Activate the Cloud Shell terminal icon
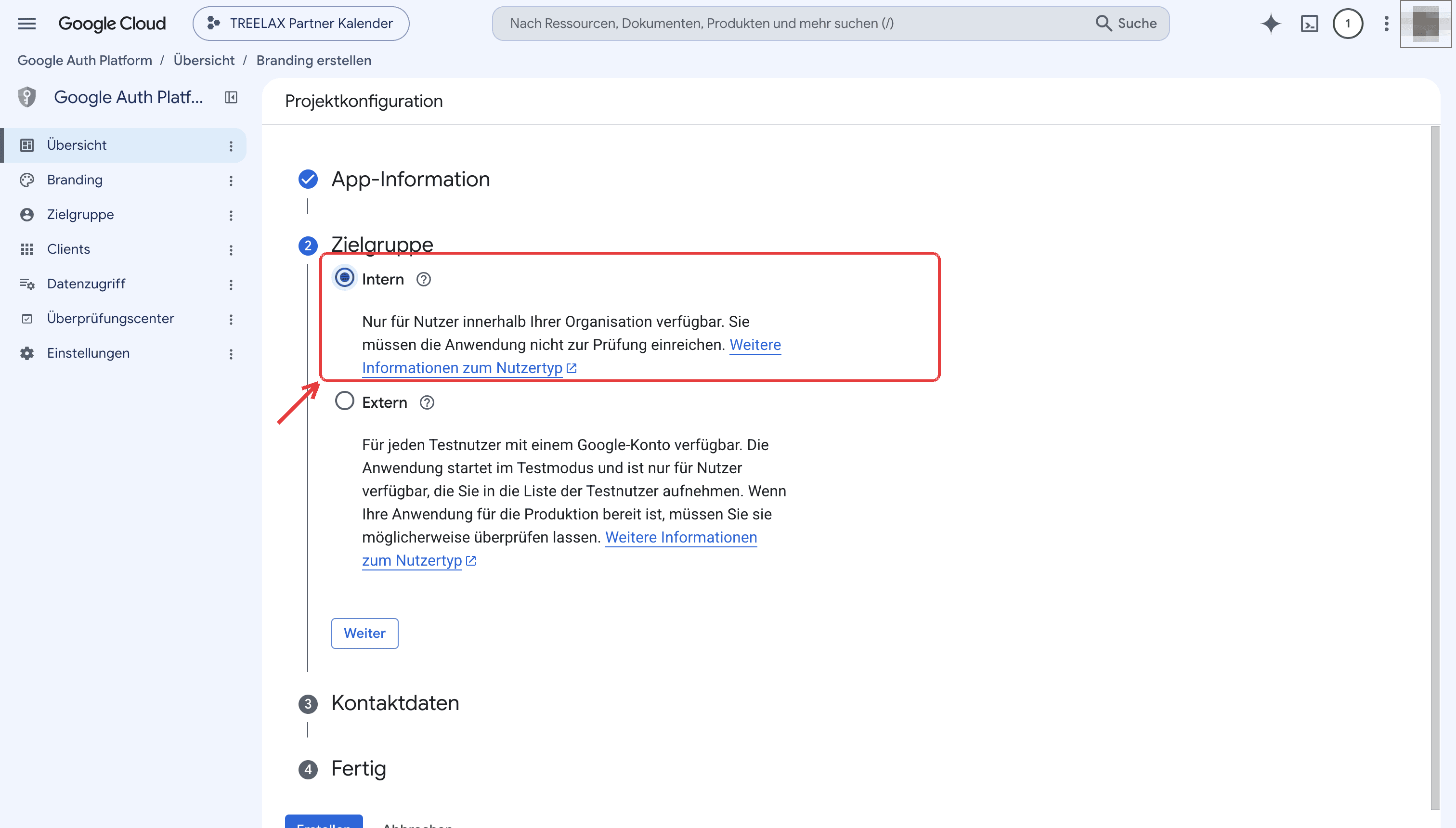1456x828 pixels. click(x=1309, y=23)
